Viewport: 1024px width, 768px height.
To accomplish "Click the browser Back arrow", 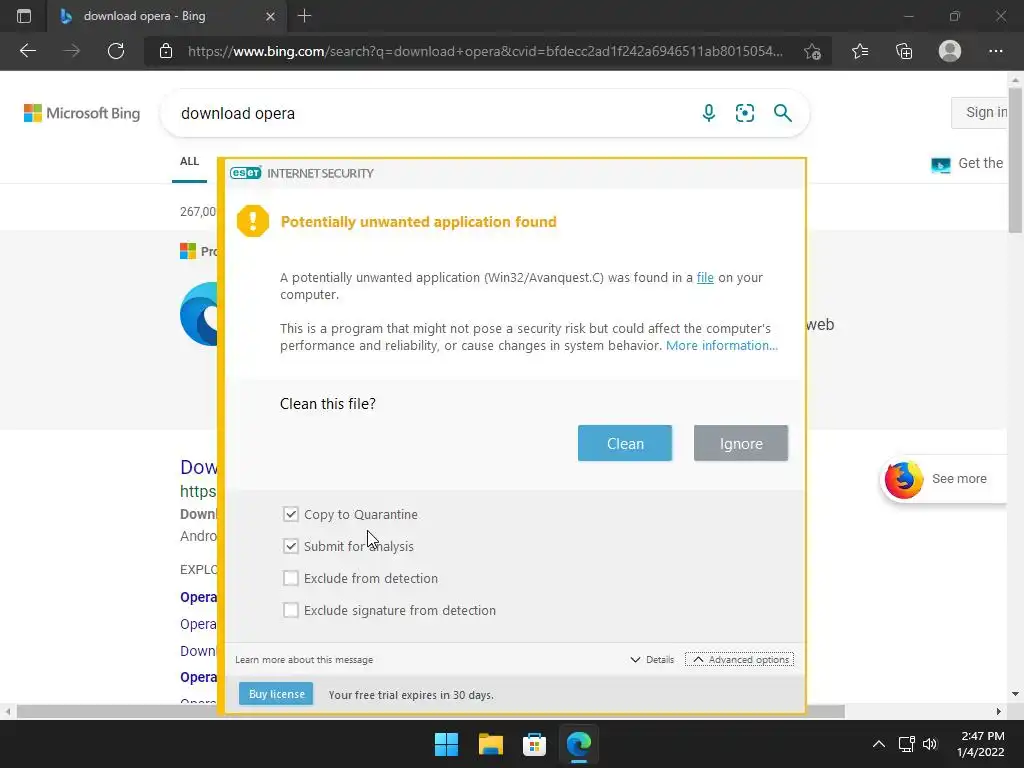I will click(x=28, y=51).
